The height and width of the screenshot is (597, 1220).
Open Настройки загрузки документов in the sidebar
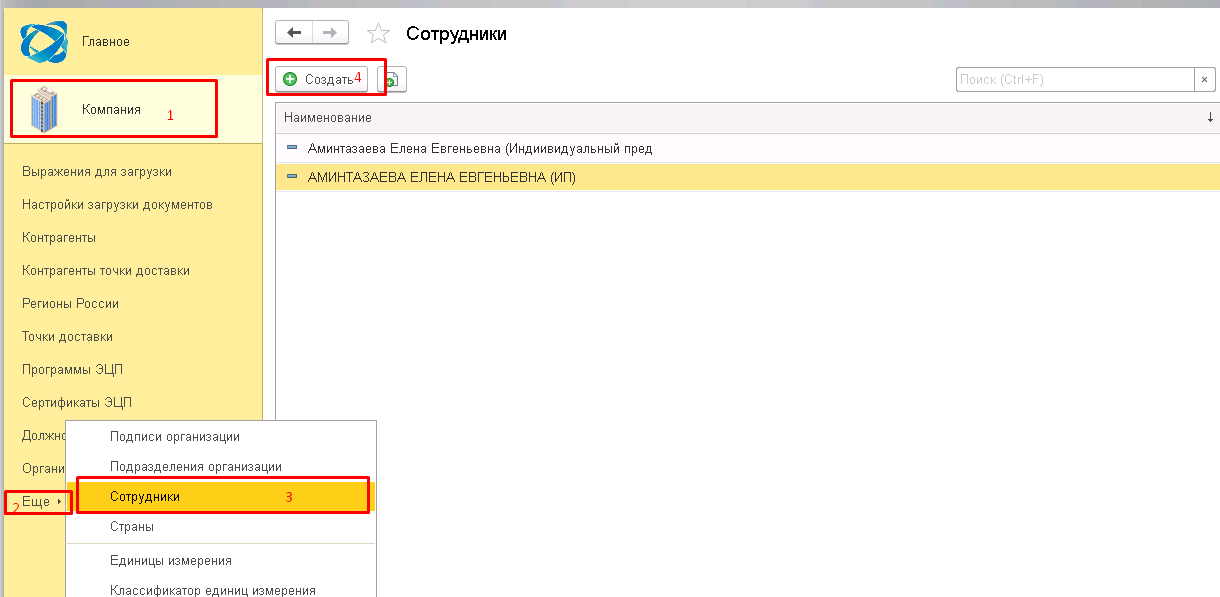(x=117, y=205)
